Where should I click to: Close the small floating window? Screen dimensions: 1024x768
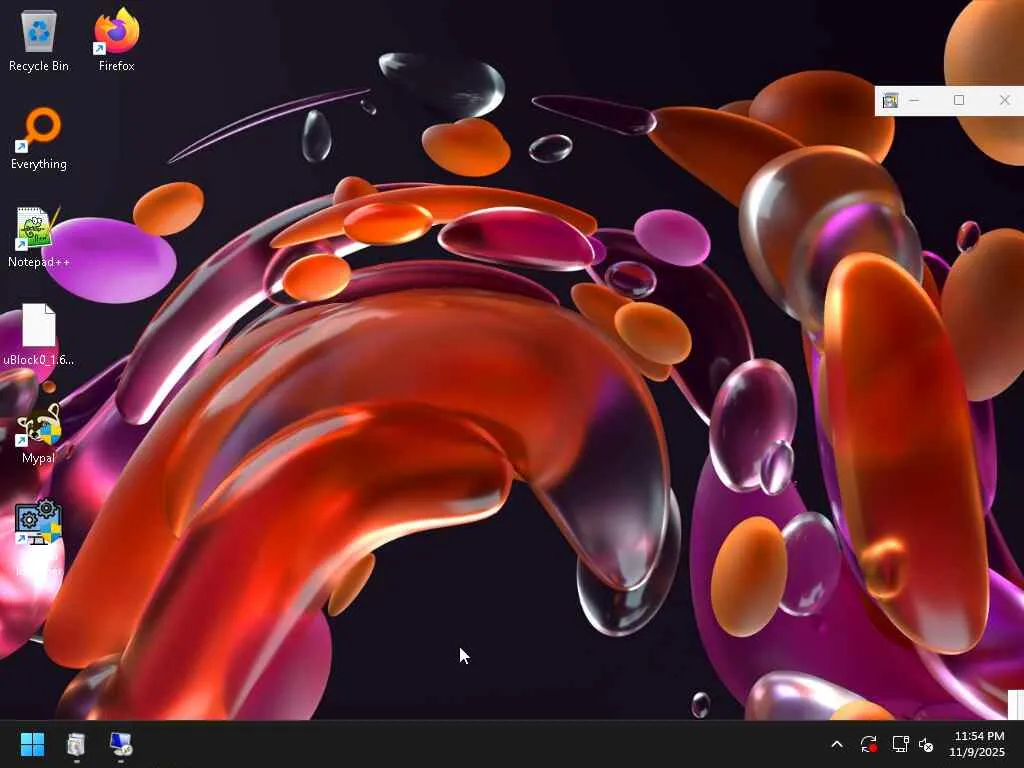(1004, 100)
